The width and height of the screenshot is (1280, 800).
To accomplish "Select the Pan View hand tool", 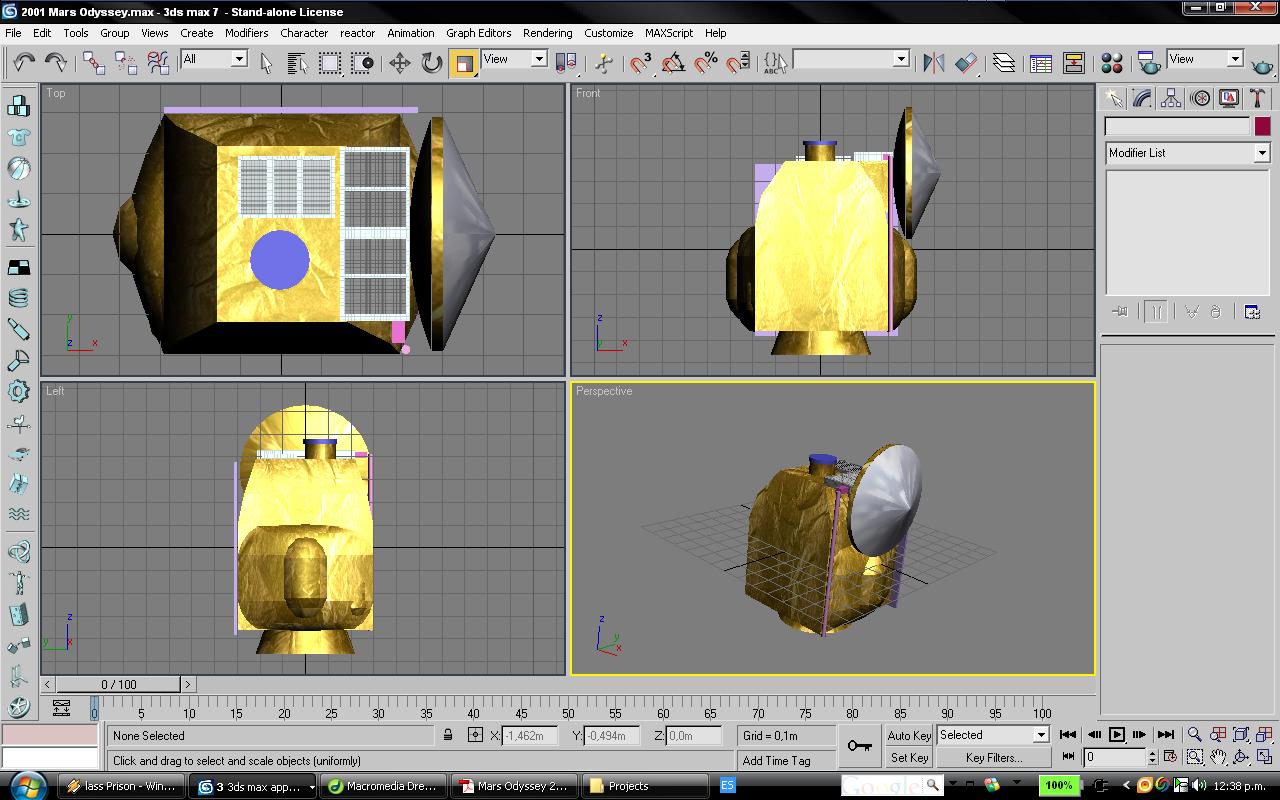I will [x=1218, y=757].
